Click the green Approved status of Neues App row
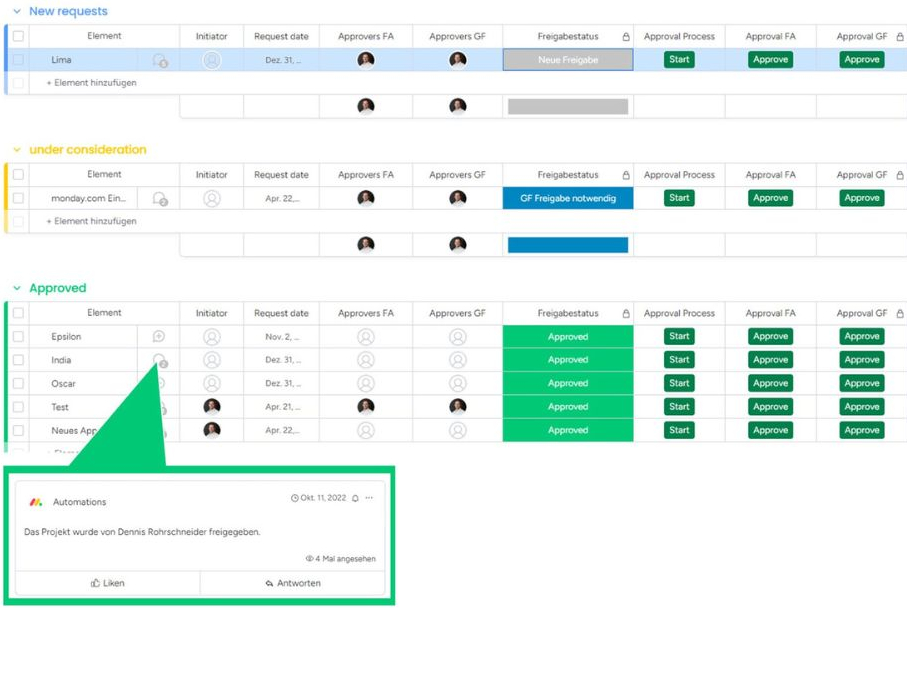The width and height of the screenshot is (907, 678). [x=566, y=430]
